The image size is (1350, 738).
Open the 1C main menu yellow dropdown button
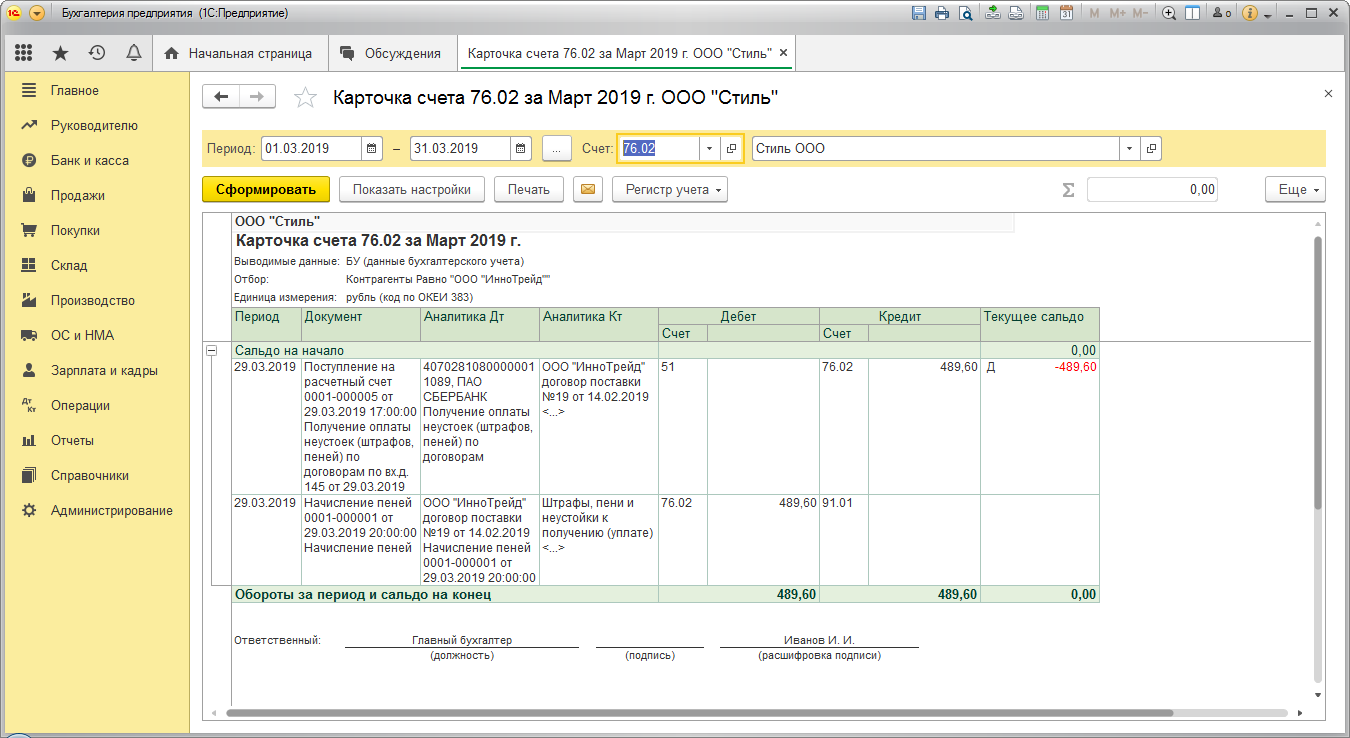[x=37, y=13]
